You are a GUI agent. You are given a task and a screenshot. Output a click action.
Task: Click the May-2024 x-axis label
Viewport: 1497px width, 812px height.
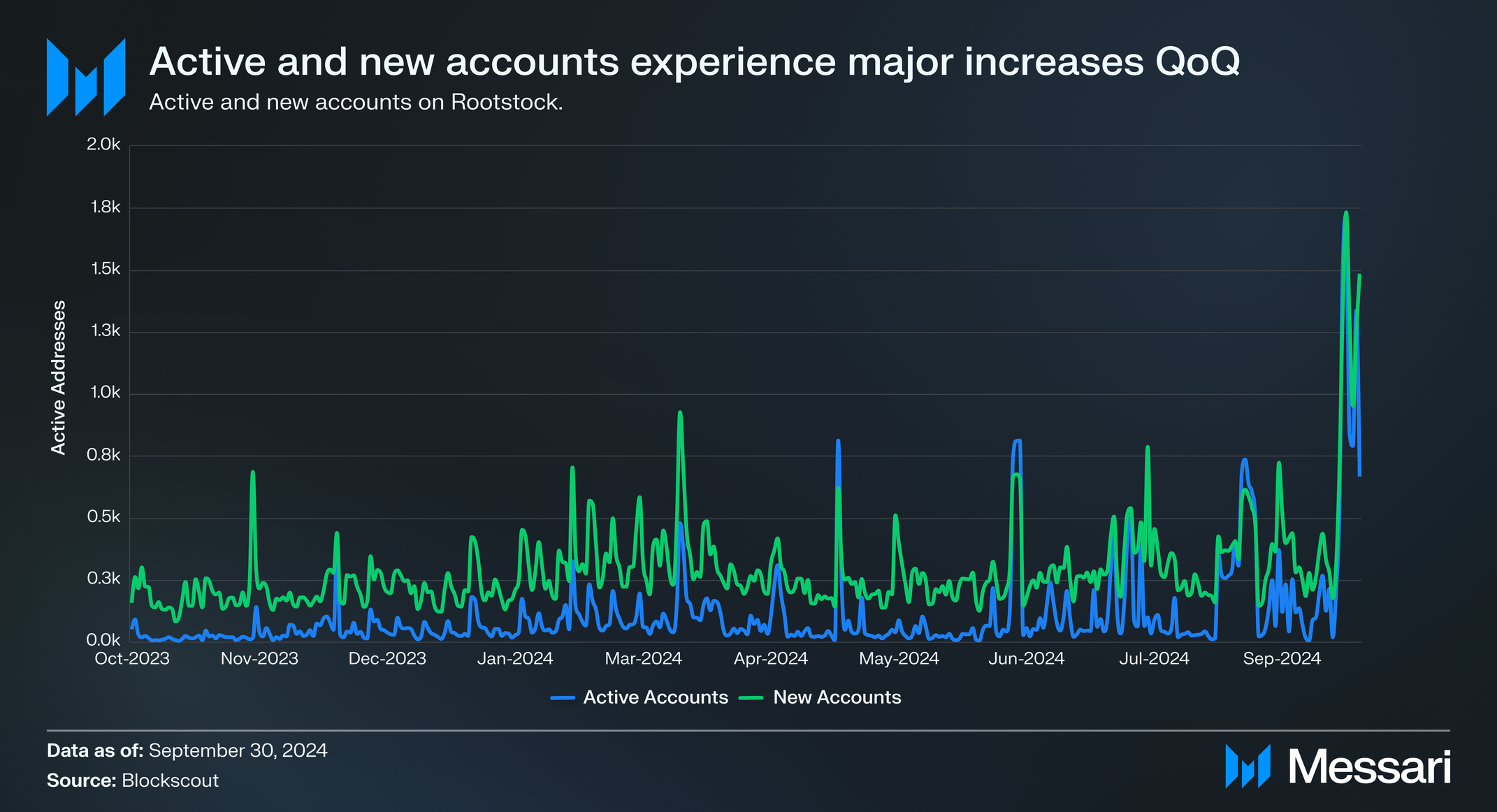(899, 659)
